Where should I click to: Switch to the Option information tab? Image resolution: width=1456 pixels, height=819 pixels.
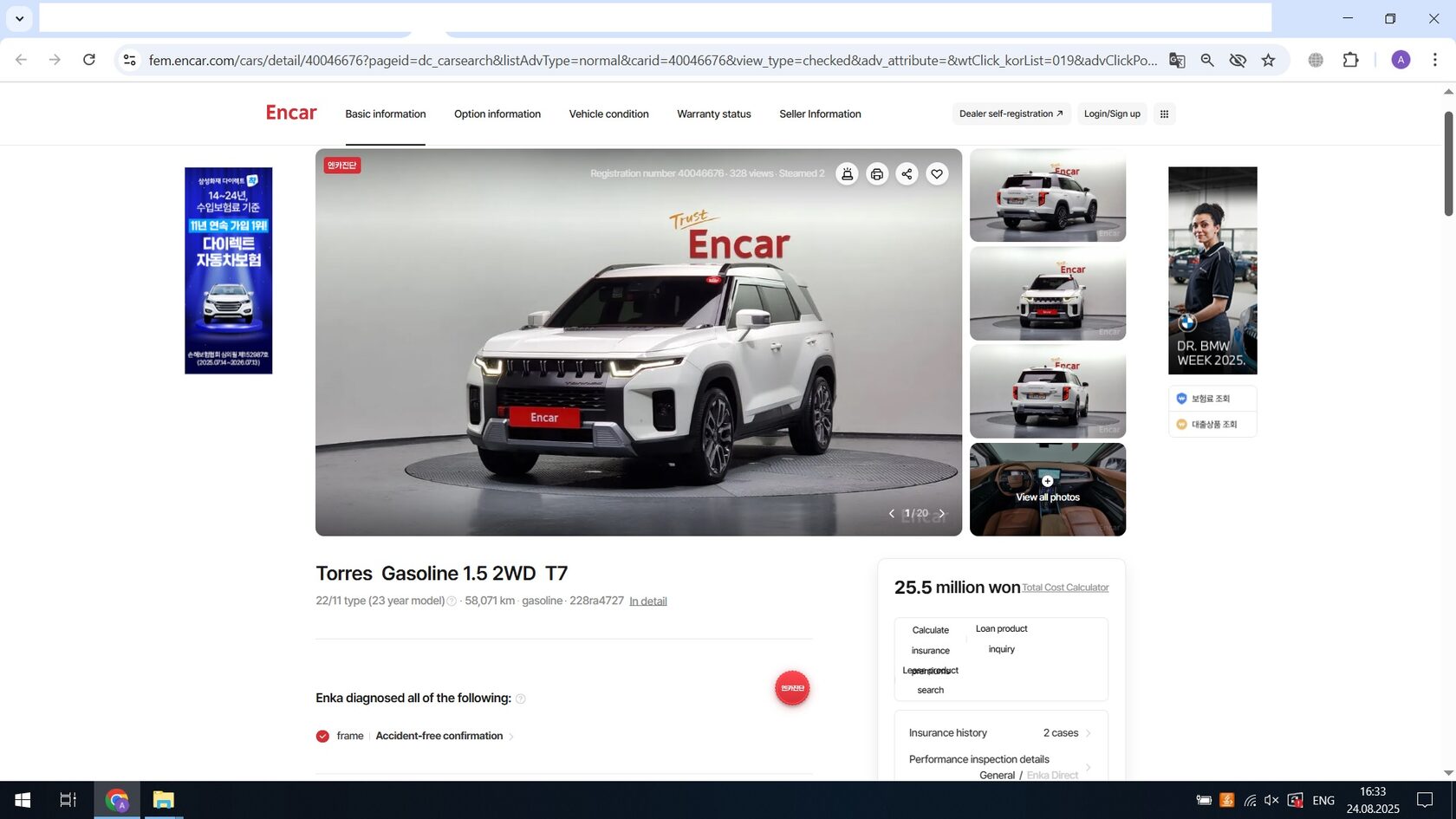pos(497,114)
